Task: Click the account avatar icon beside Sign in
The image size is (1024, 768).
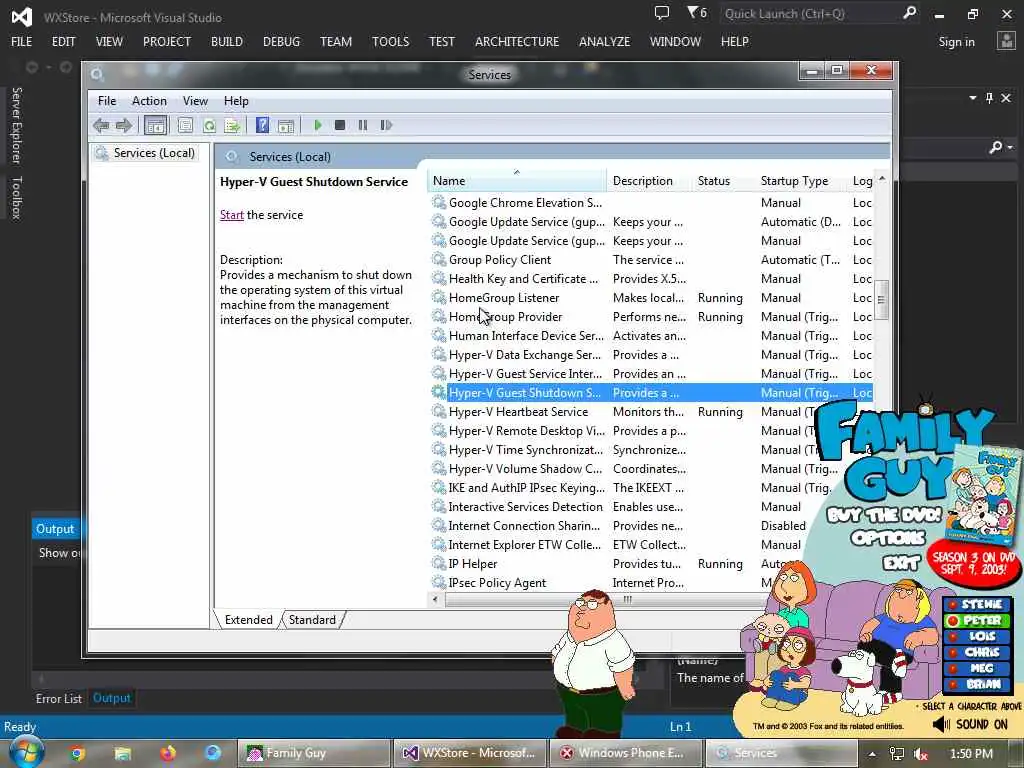Action: coord(1006,41)
